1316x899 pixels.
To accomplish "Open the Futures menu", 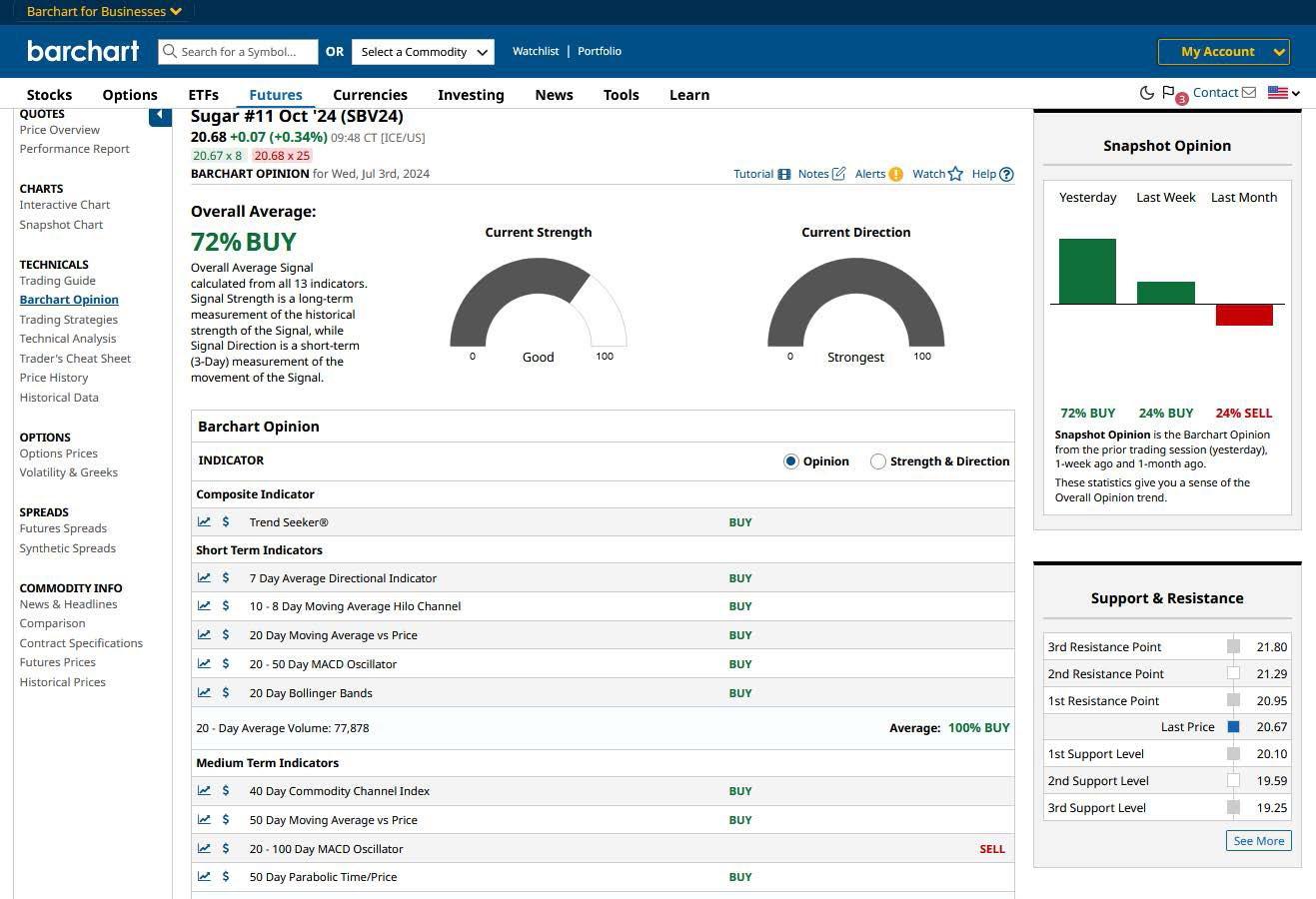I will point(276,95).
